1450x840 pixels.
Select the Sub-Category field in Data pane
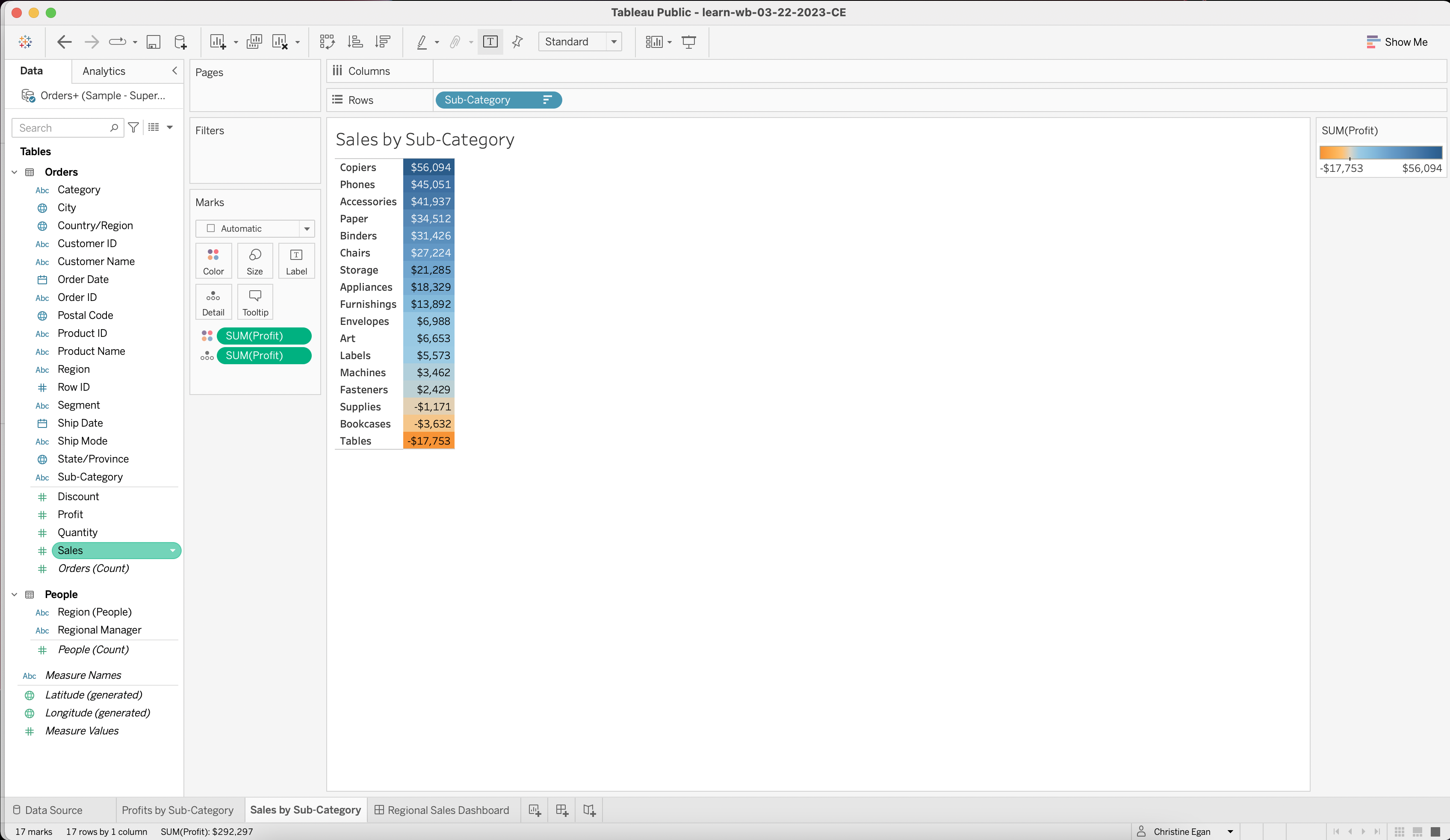coord(90,477)
